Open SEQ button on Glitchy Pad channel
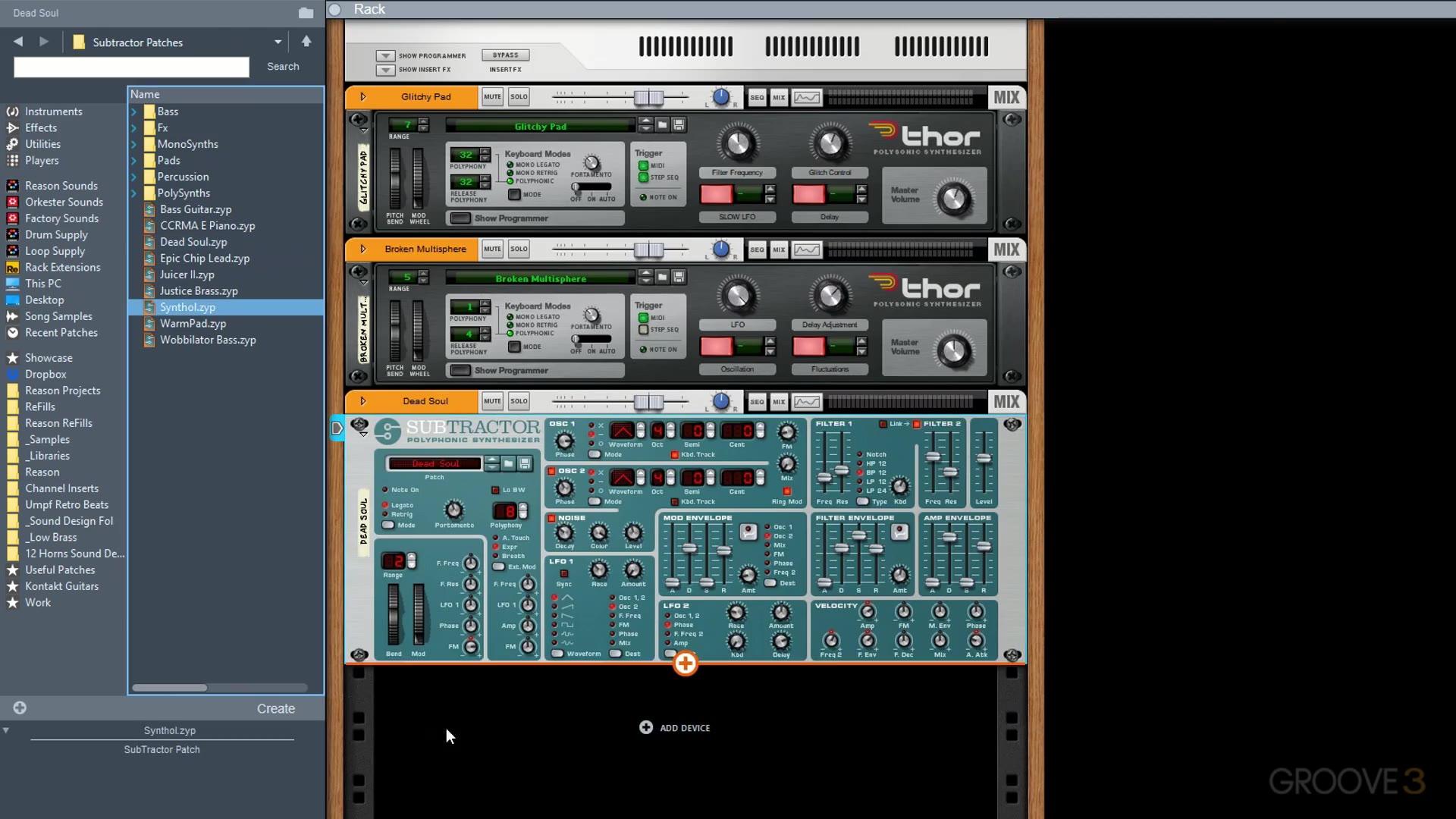 coord(757,97)
